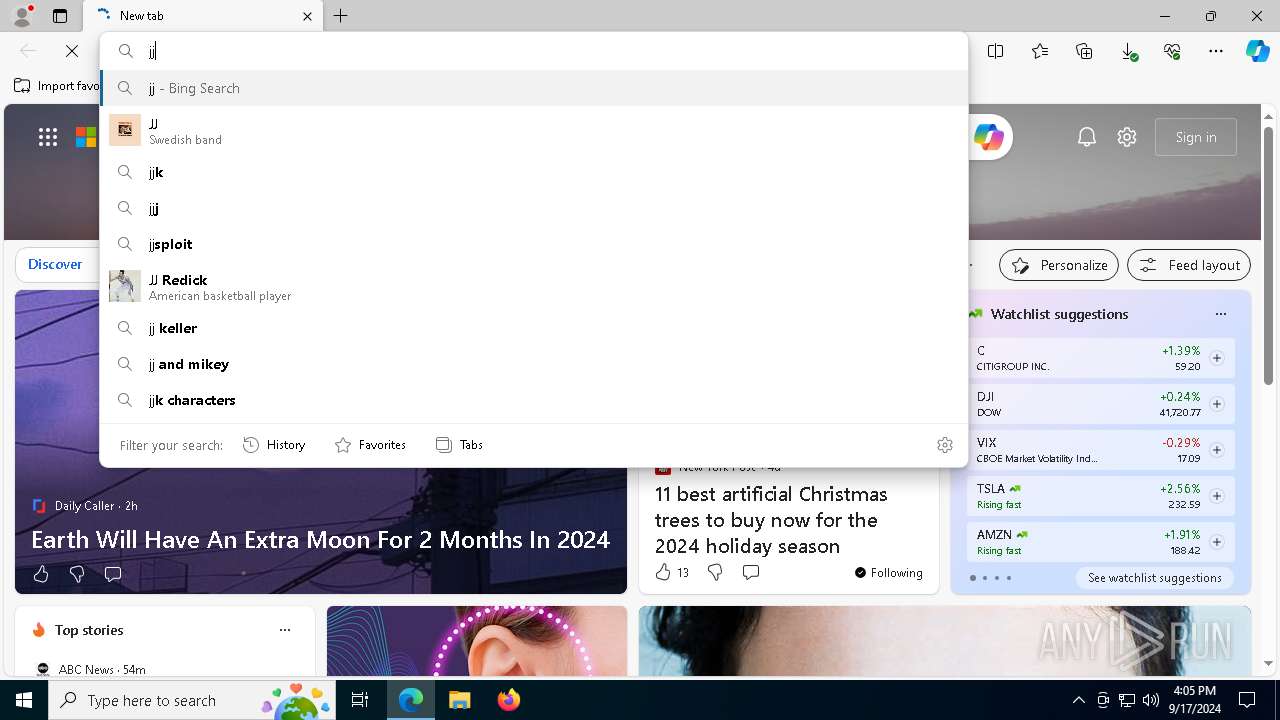The image size is (1280, 720).
Task: Select the 'jj and mikey' suggestion
Action: pos(534,364)
